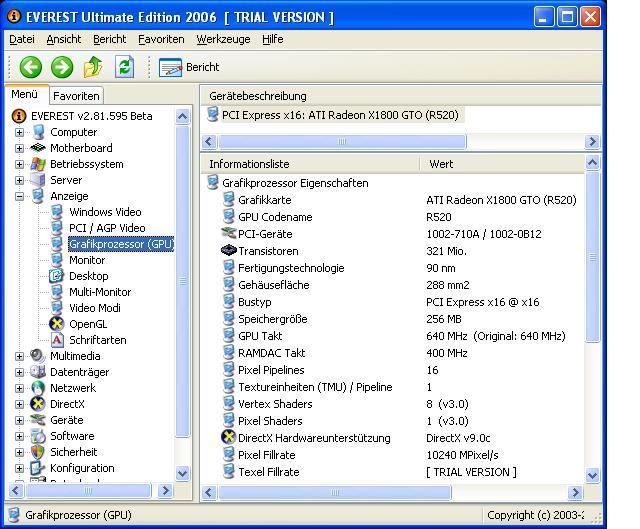Click the info list scroll down arrow
640x529 pixels.
592,476
